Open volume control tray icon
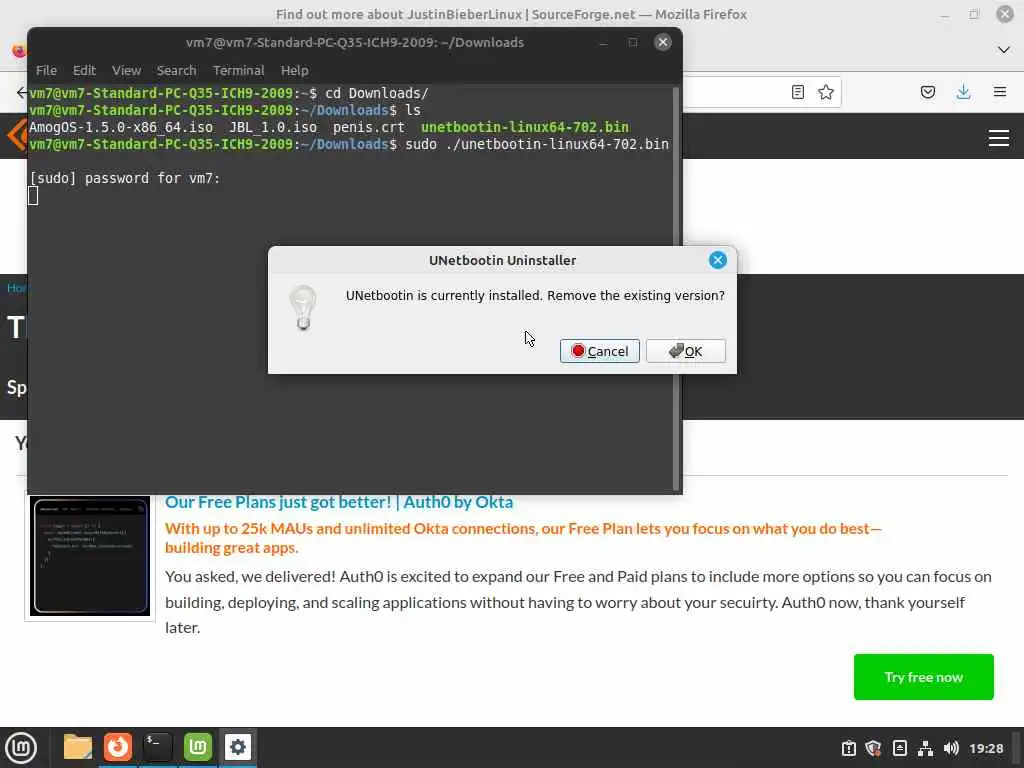 point(952,748)
